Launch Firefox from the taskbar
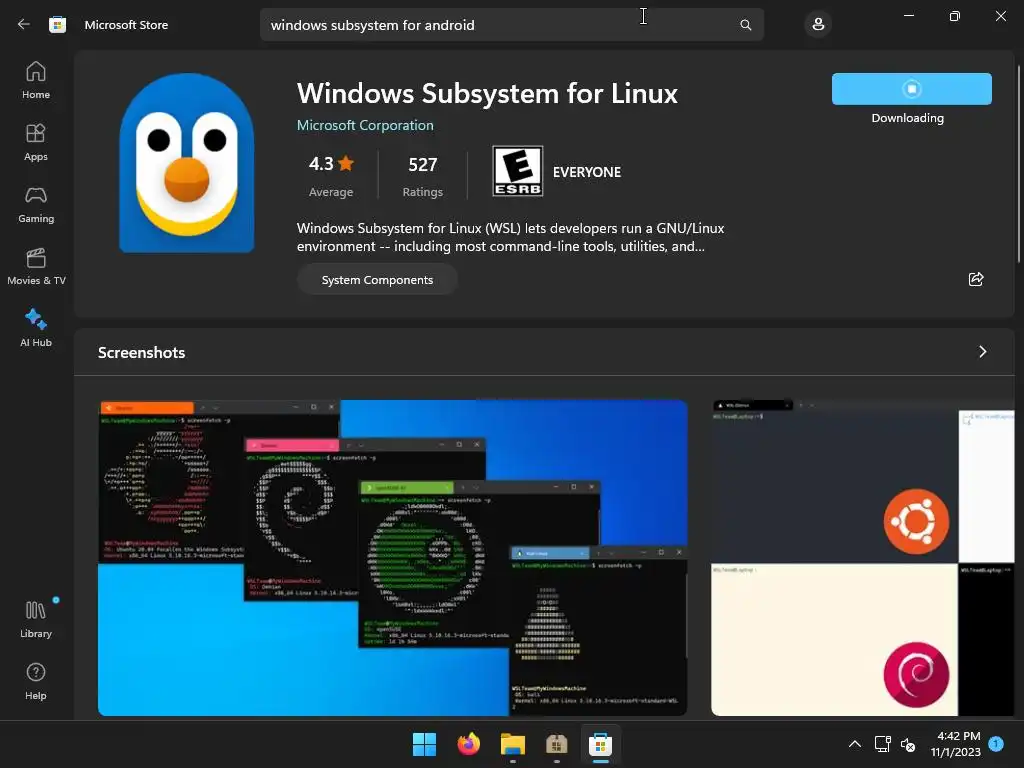 click(x=468, y=744)
